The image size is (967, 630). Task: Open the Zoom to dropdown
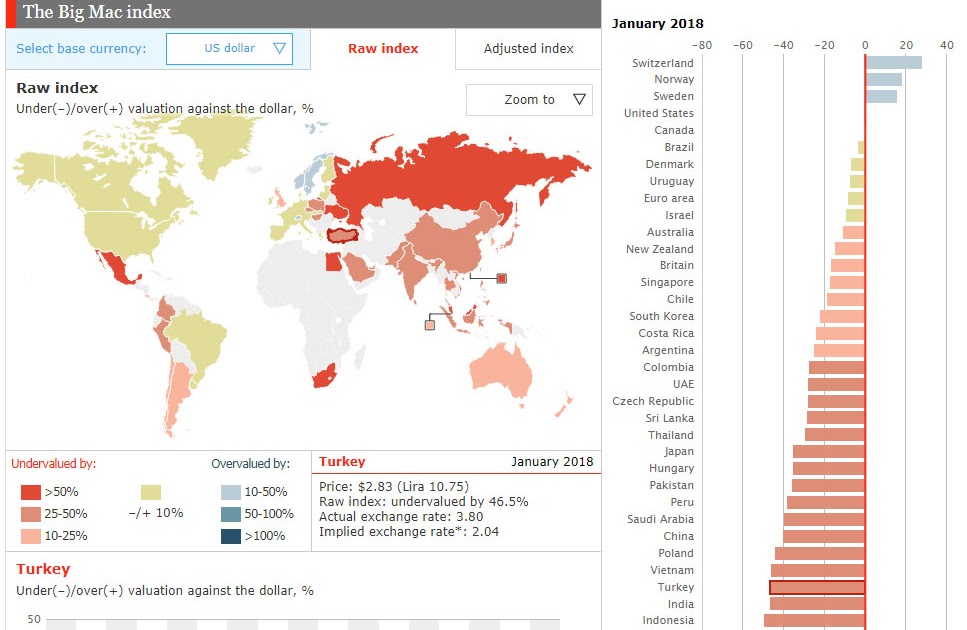click(x=529, y=100)
